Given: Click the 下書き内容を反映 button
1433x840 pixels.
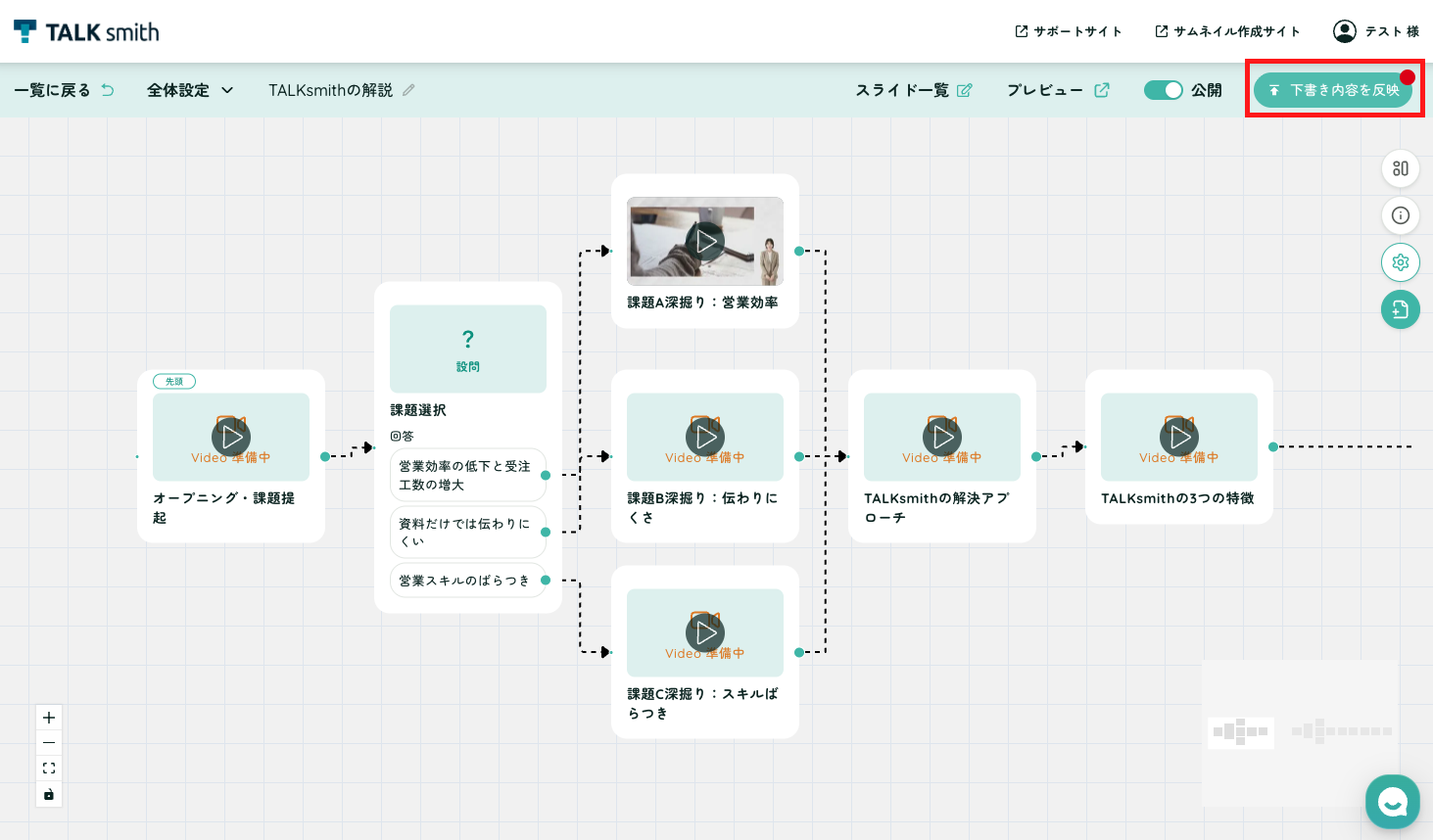Looking at the screenshot, I should [x=1333, y=90].
